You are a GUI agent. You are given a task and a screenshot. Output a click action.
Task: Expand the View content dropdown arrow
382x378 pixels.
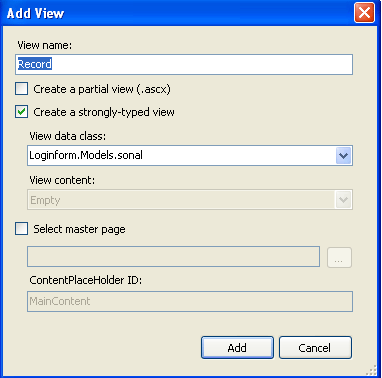click(343, 200)
